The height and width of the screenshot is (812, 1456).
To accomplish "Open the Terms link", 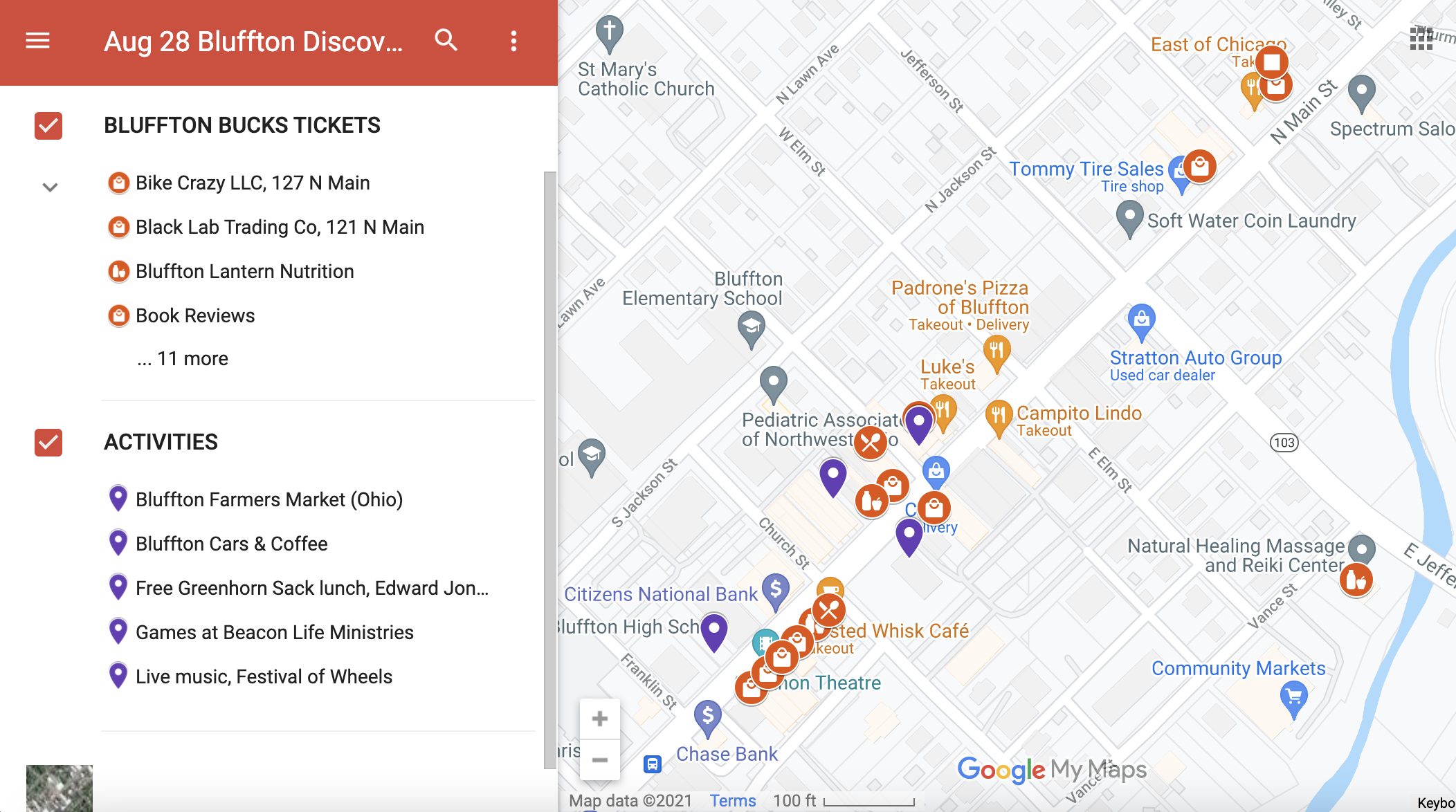I will 733,801.
